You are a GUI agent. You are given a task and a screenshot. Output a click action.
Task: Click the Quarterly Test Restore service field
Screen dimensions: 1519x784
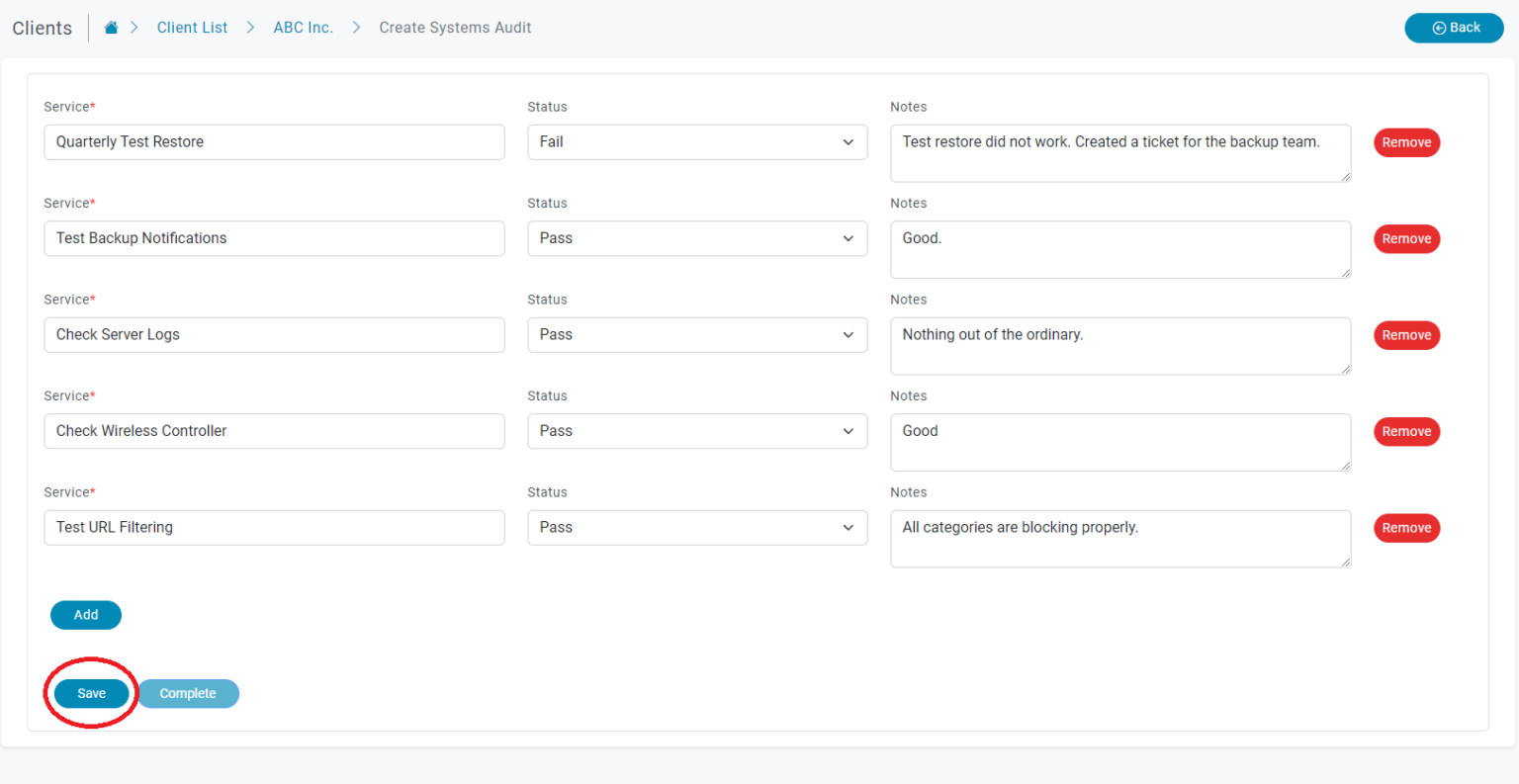click(274, 141)
